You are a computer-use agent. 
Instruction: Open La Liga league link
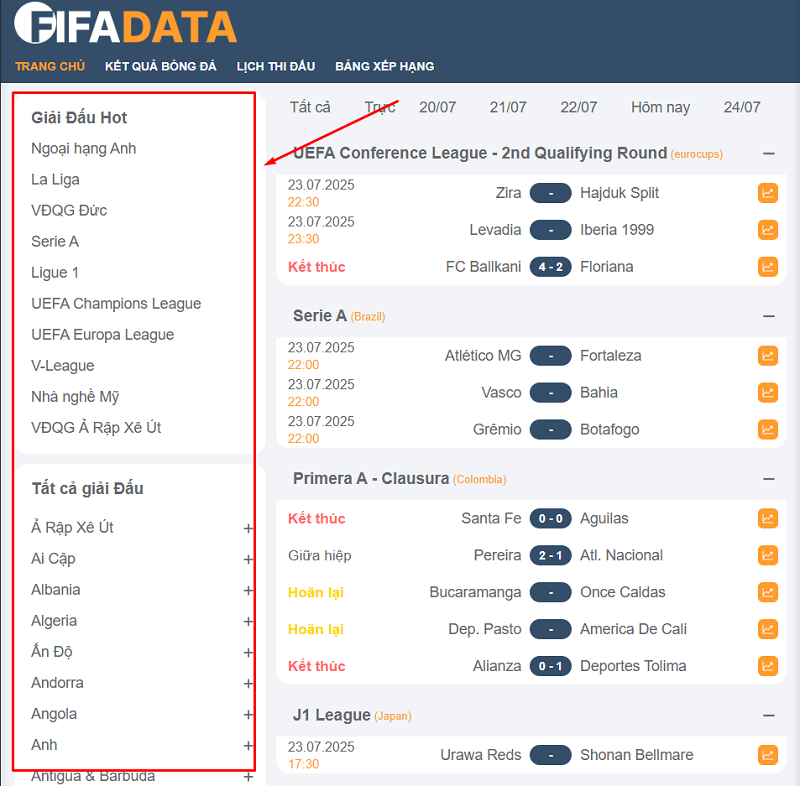pos(55,180)
